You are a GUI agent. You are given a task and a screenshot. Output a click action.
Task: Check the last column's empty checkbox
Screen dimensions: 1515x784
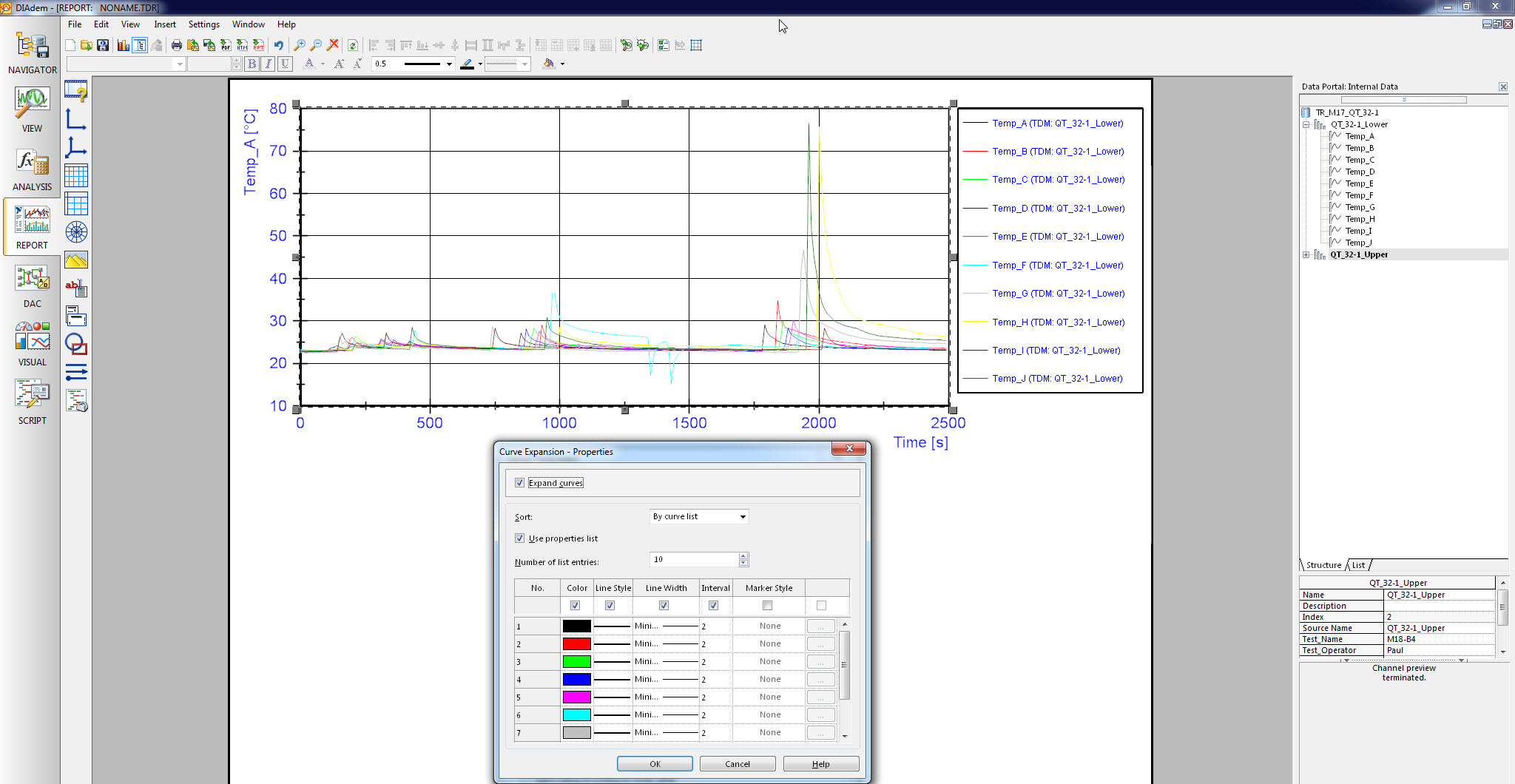pos(821,606)
